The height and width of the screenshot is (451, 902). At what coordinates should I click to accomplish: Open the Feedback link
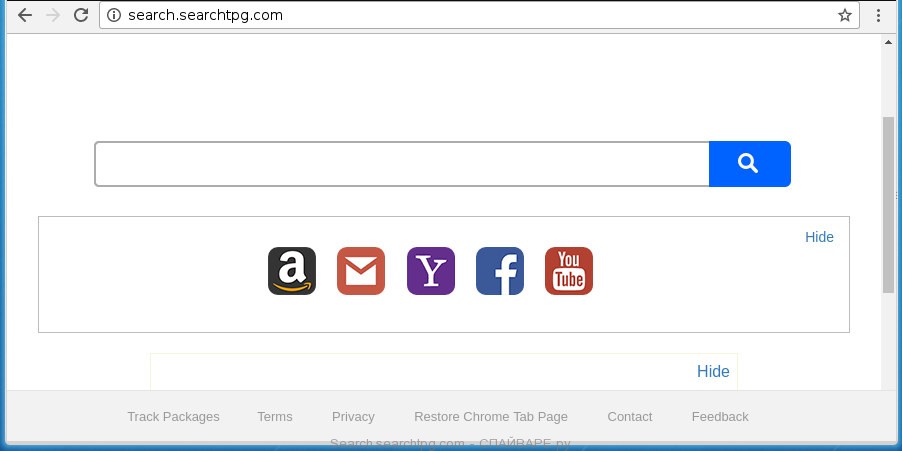(720, 416)
